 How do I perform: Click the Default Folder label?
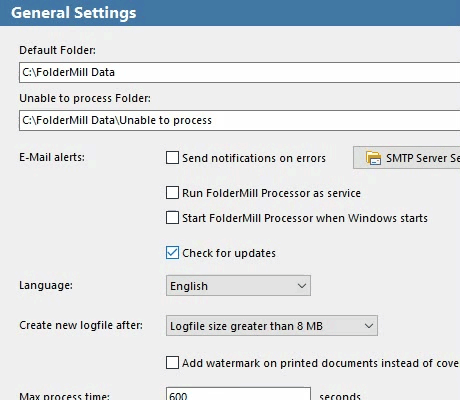[57, 50]
